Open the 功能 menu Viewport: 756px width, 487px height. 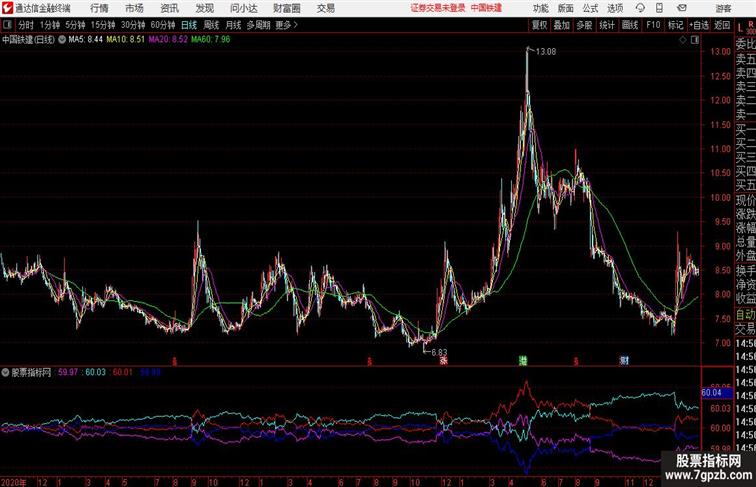click(540, 8)
